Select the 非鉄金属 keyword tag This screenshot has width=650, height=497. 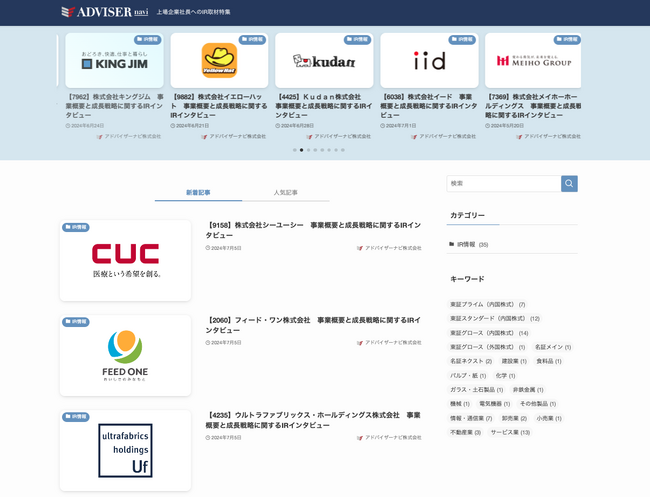click(x=528, y=390)
